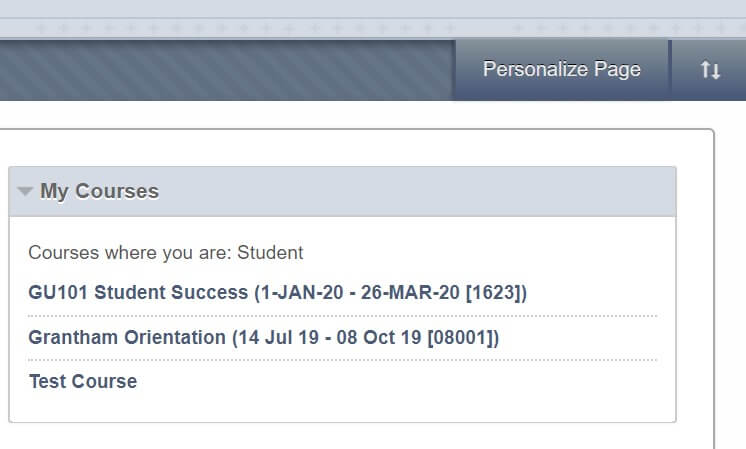Click dotted divider below GU101 Student Success
The width and height of the screenshot is (746, 449).
(x=342, y=316)
